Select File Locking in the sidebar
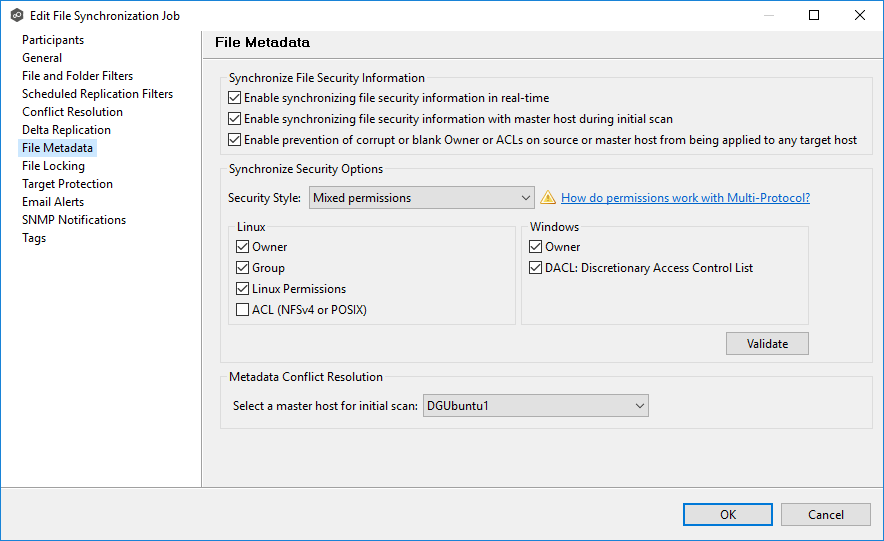Viewport: 884px width, 541px height. [53, 166]
